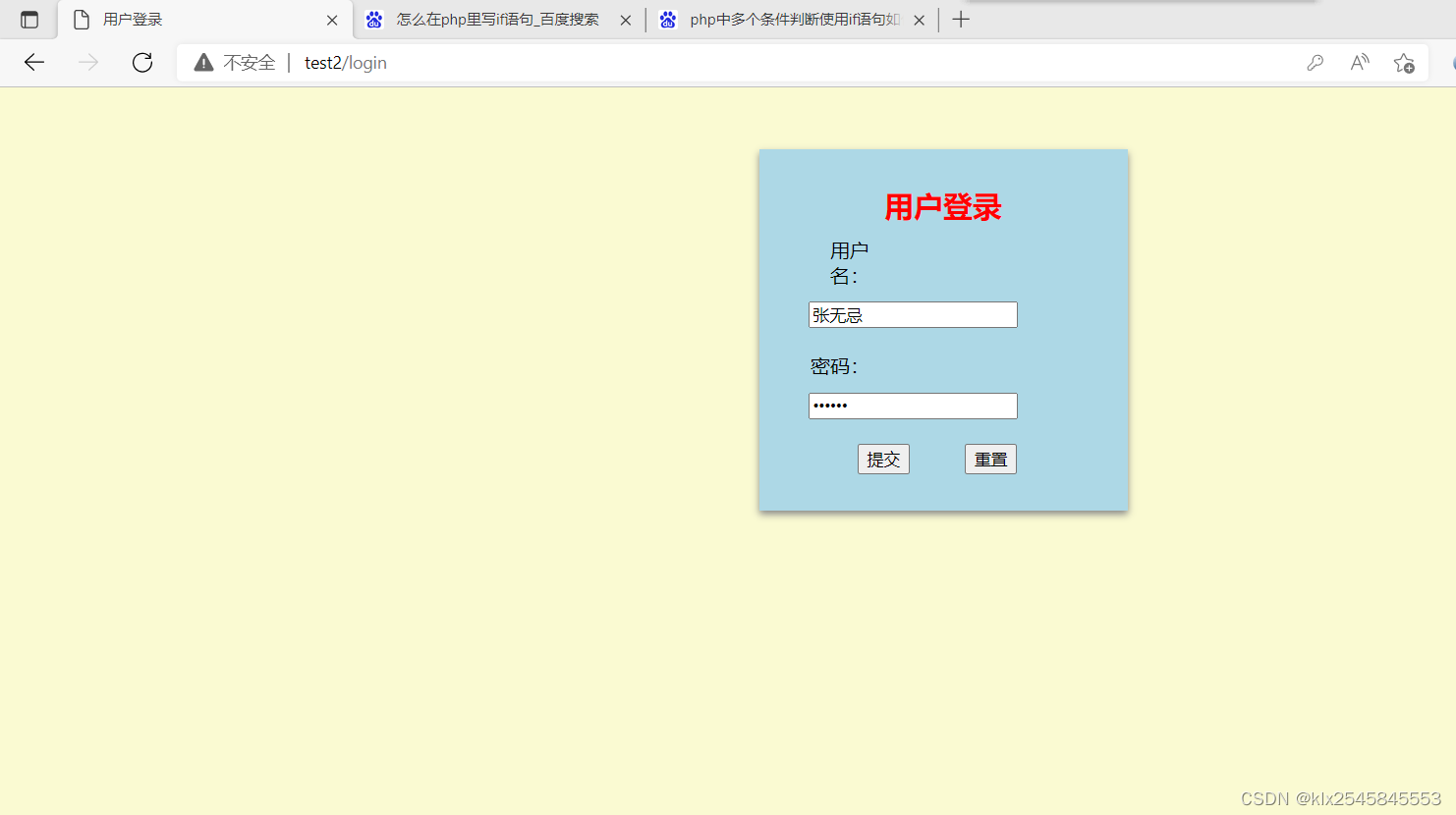The width and height of the screenshot is (1456, 815).
Task: Start Read Aloud from address bar
Action: click(x=1360, y=63)
